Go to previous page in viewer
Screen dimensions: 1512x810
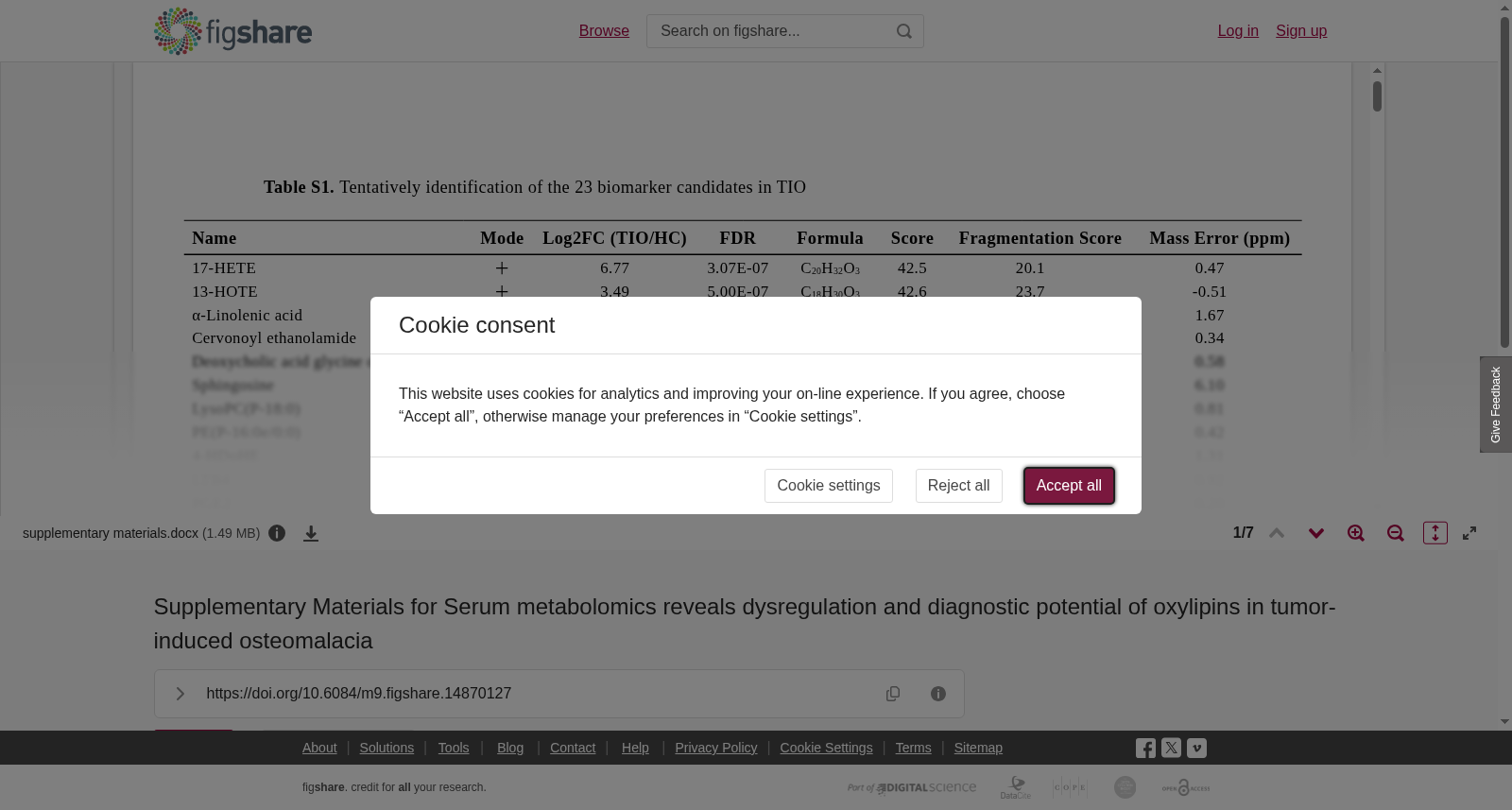pos(1277,533)
